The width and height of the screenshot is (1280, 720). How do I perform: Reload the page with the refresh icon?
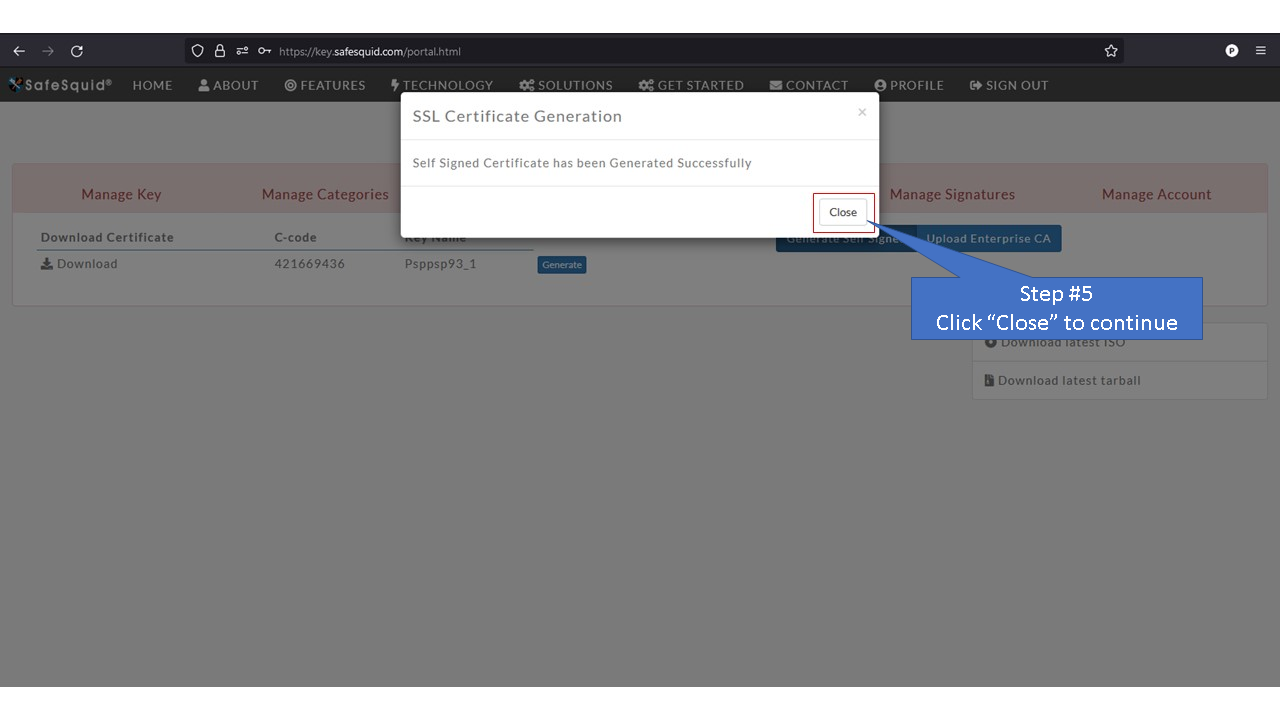(77, 50)
